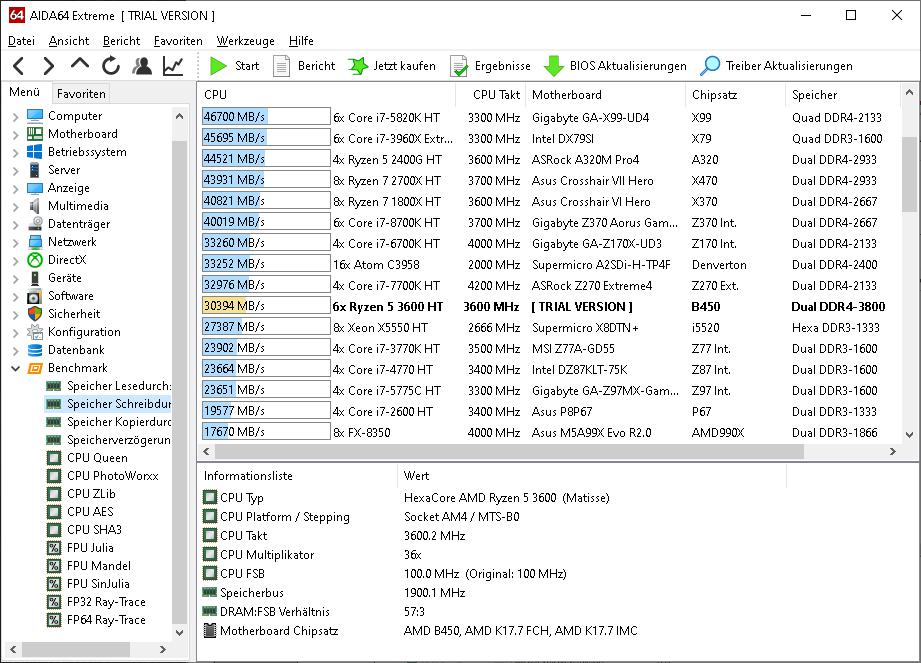The image size is (921, 663).
Task: Click the Informationsliste column header
Action: tap(298, 476)
